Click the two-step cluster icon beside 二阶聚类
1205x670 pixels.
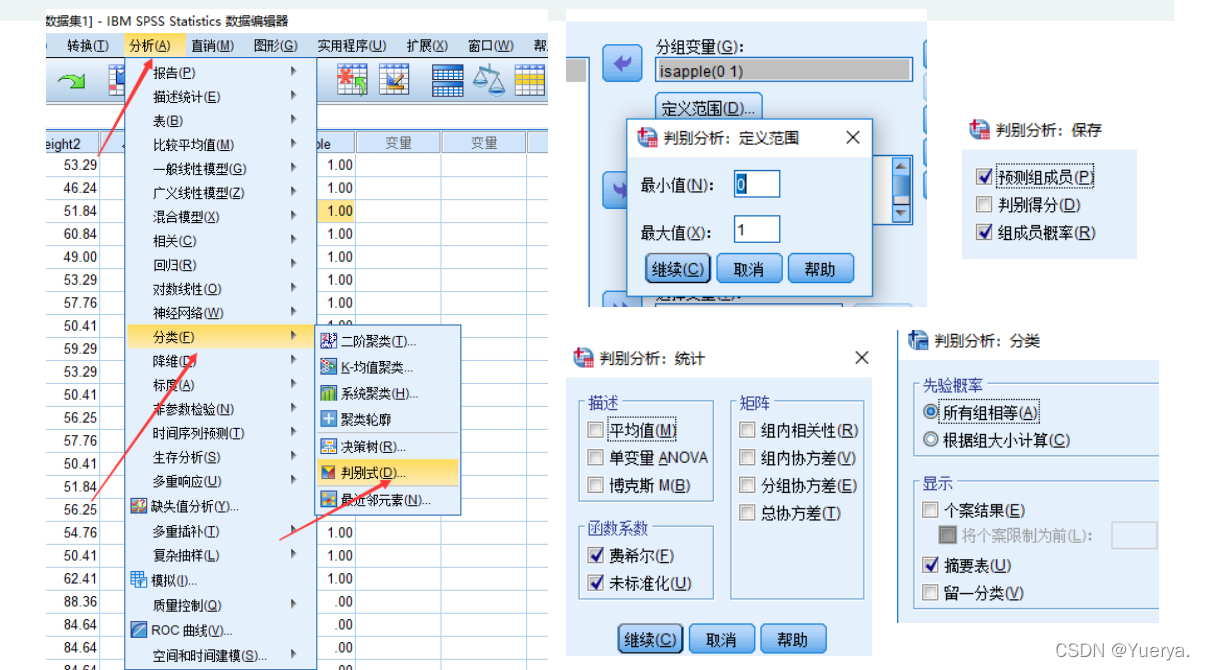329,341
